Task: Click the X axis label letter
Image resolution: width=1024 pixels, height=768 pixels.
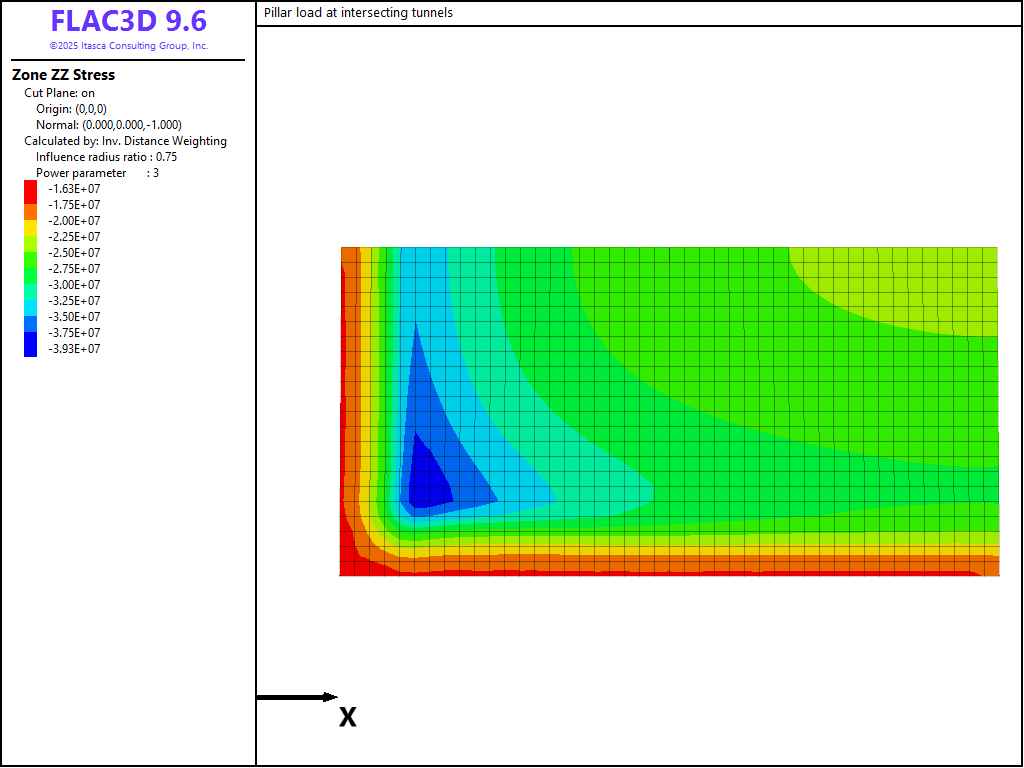Action: 347,717
